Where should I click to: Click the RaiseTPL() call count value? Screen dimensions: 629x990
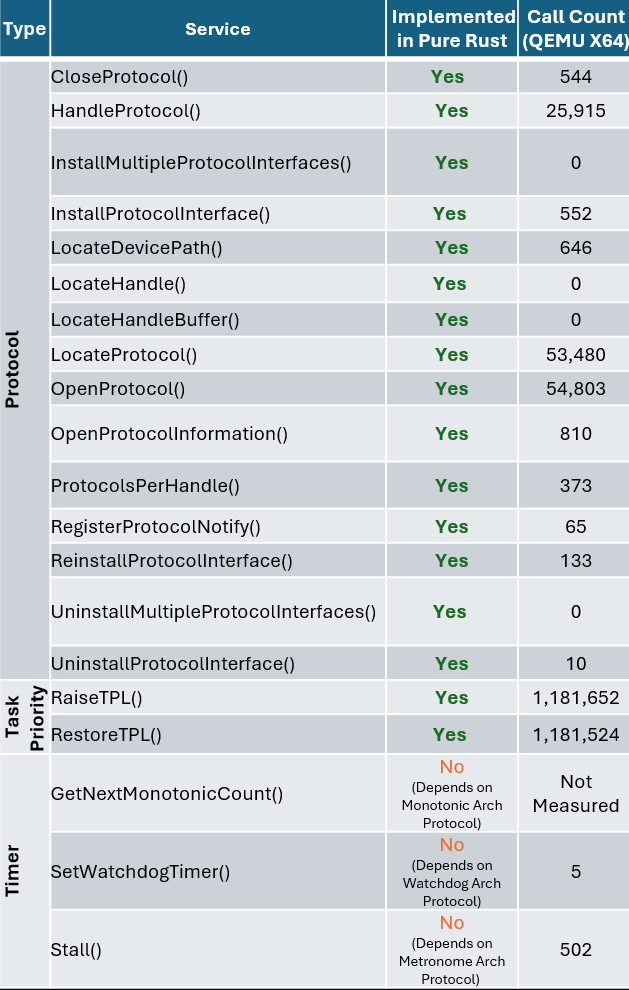tap(575, 698)
